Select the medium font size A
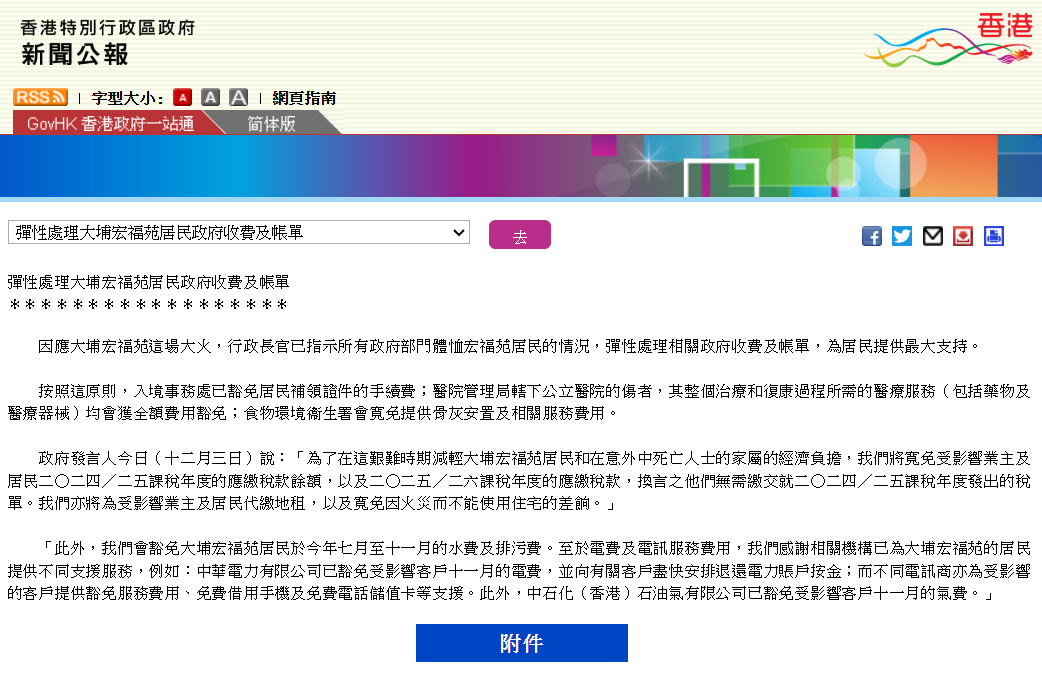The image size is (1042, 675). click(210, 97)
